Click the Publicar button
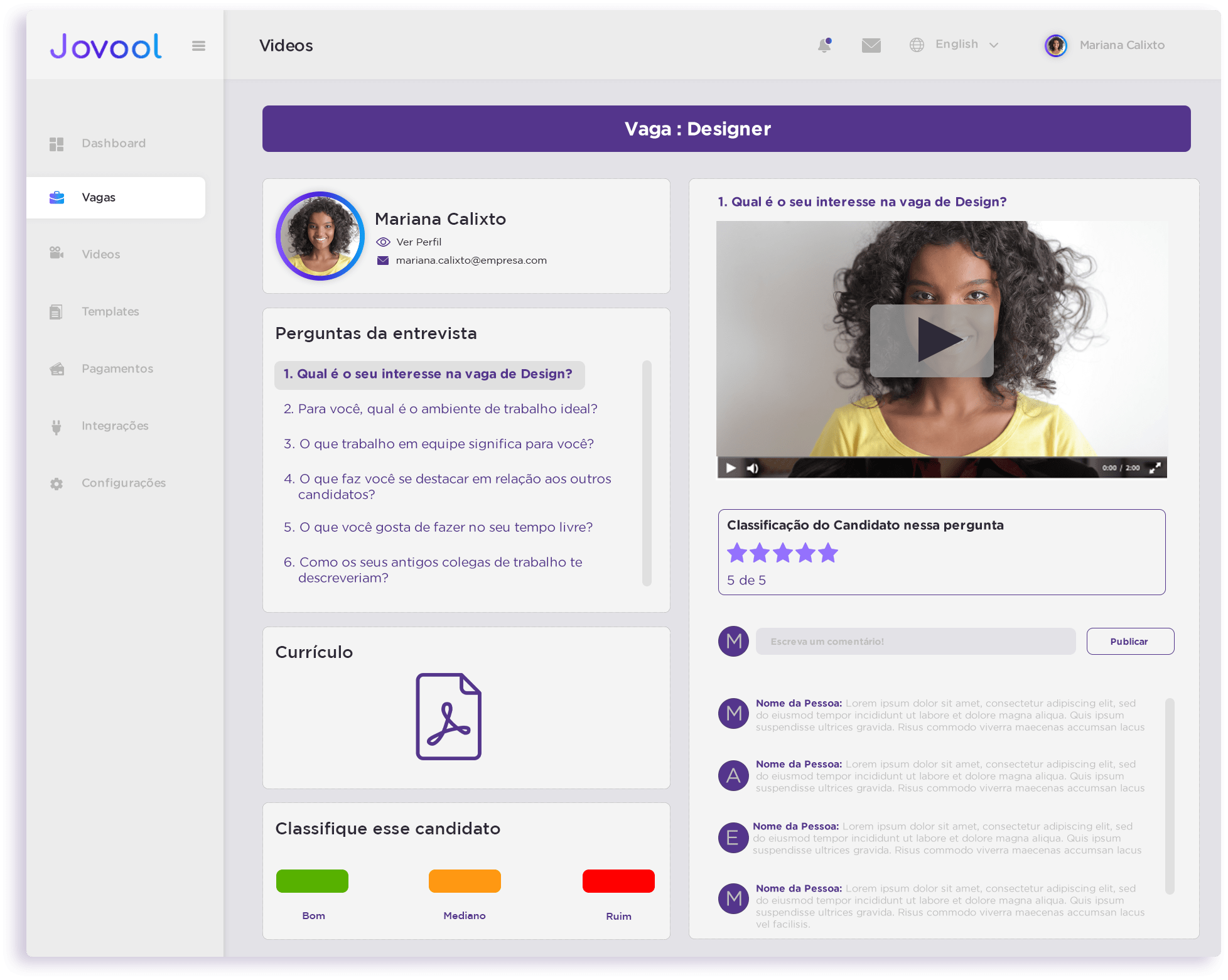 (x=1129, y=642)
